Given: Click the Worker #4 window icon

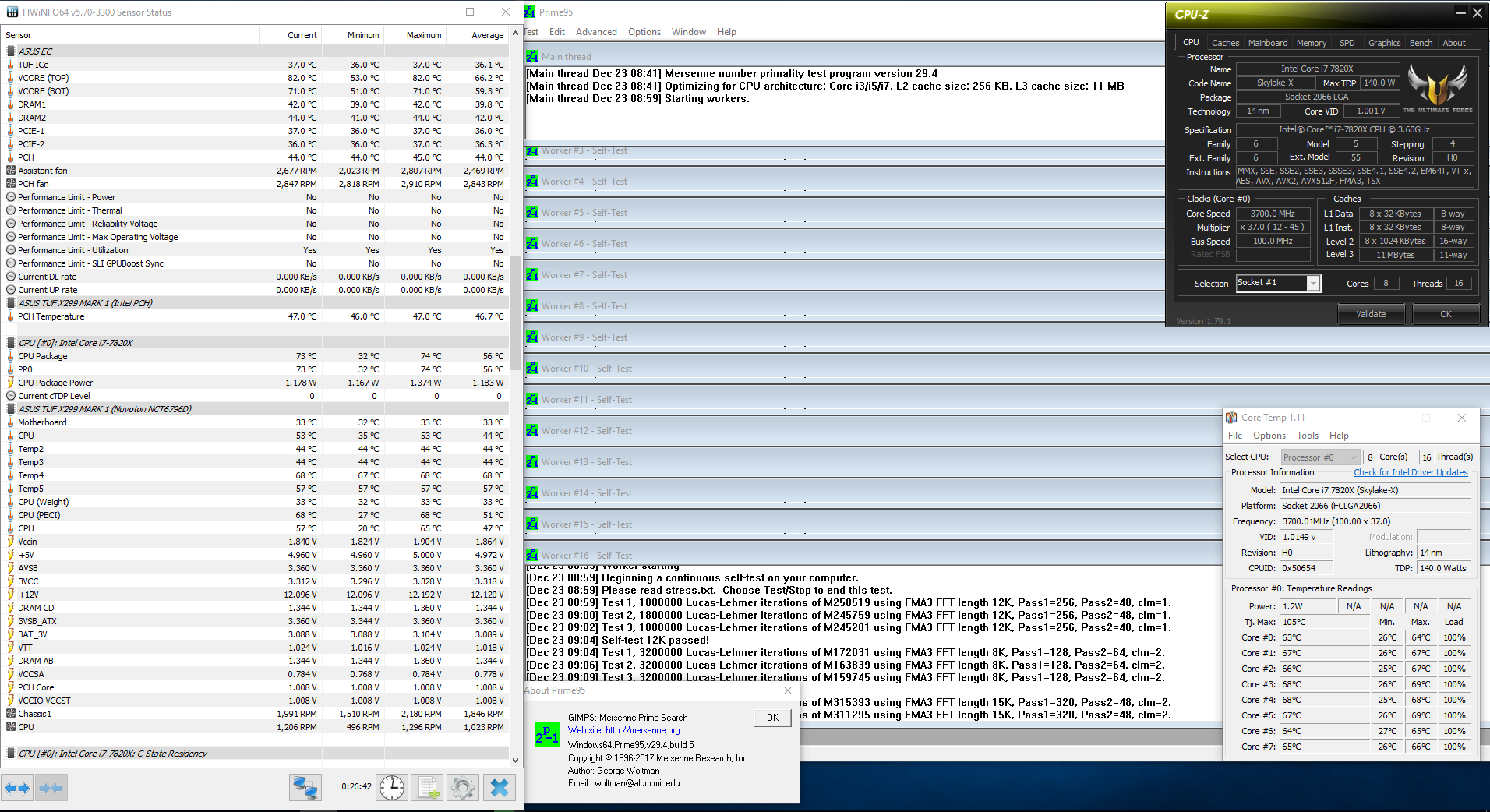Looking at the screenshot, I should (532, 182).
